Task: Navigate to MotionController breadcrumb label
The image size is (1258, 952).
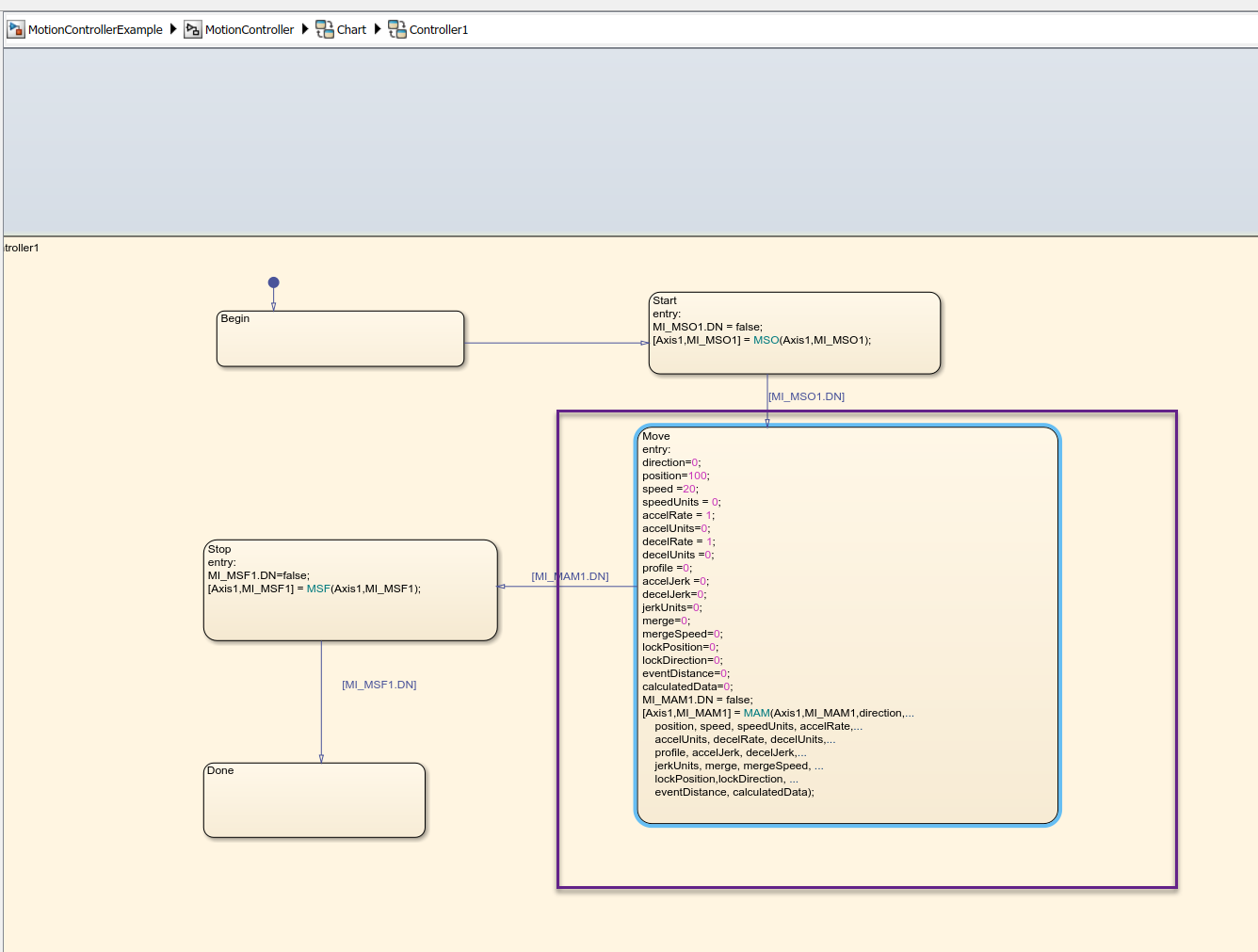Action: pyautogui.click(x=250, y=29)
